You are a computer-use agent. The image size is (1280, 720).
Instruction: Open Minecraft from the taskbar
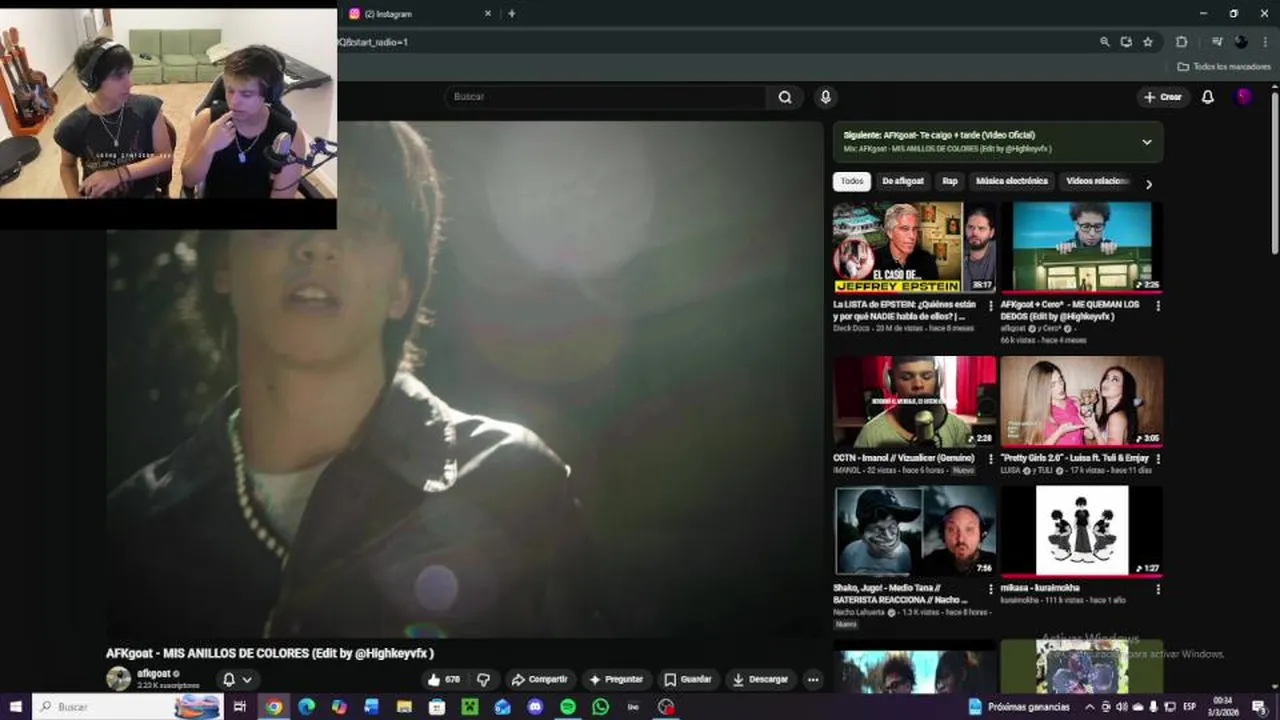click(469, 707)
